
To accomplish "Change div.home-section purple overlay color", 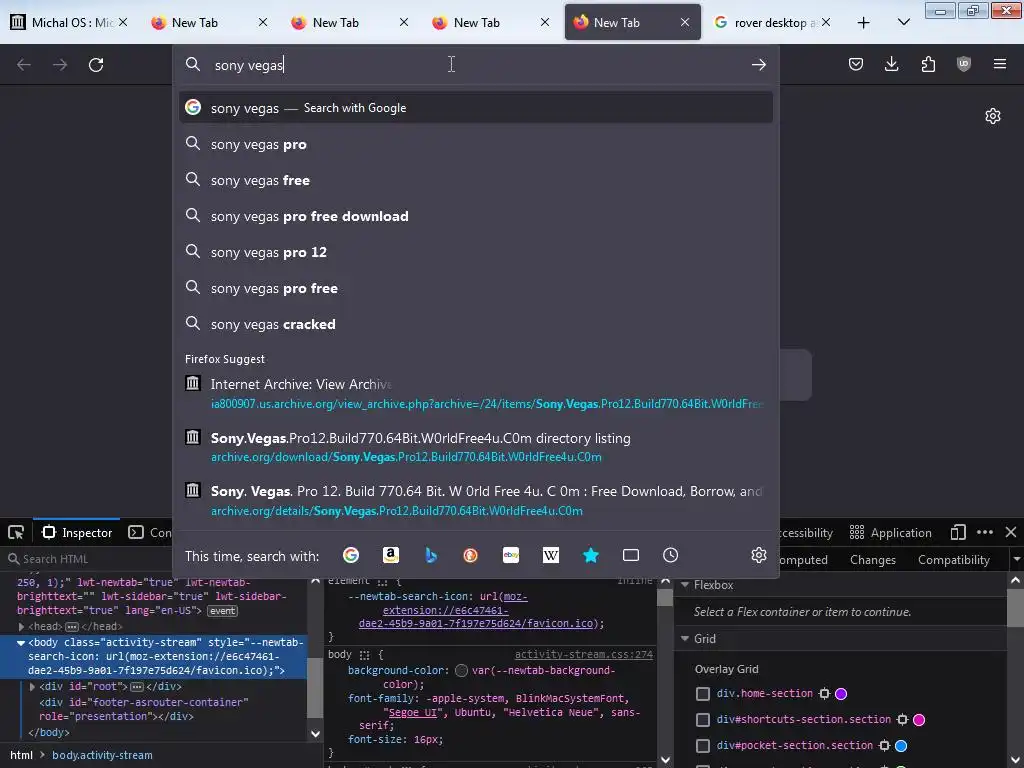I will pyautogui.click(x=841, y=694).
